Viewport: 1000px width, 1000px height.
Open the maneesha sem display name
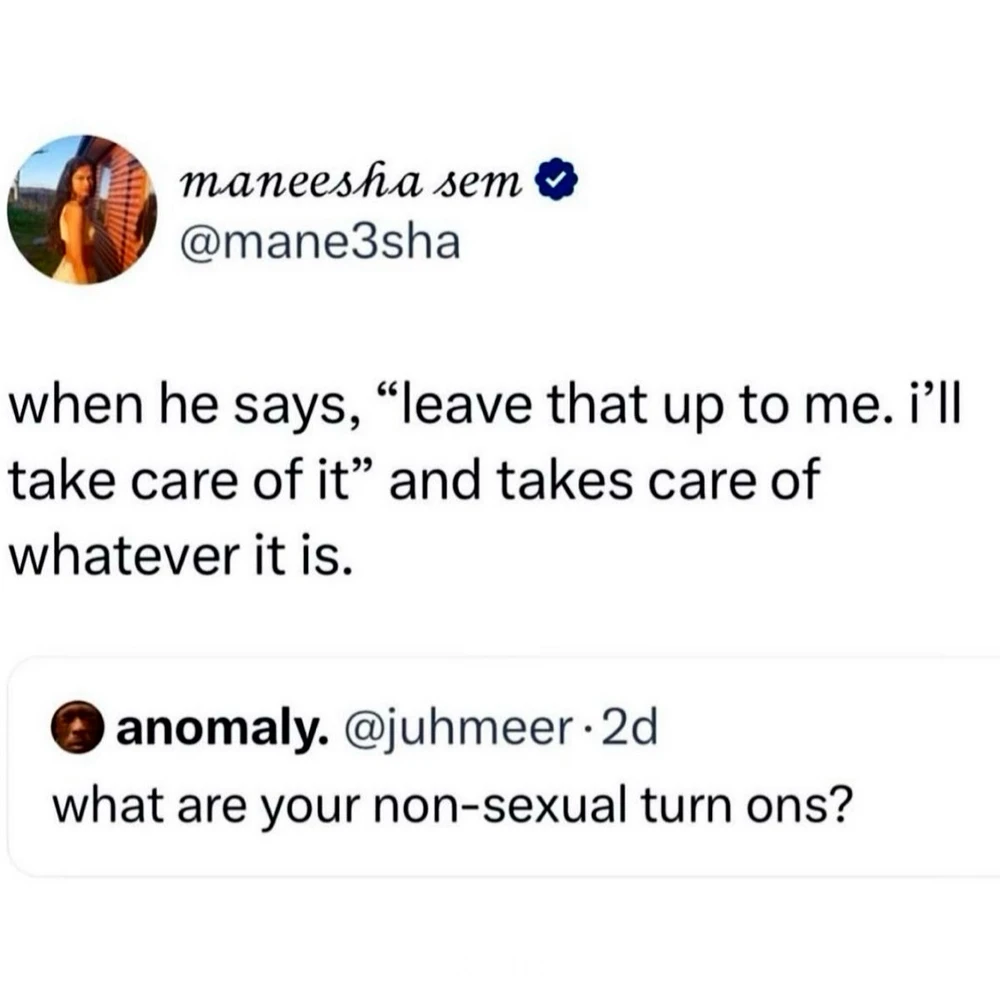(353, 185)
